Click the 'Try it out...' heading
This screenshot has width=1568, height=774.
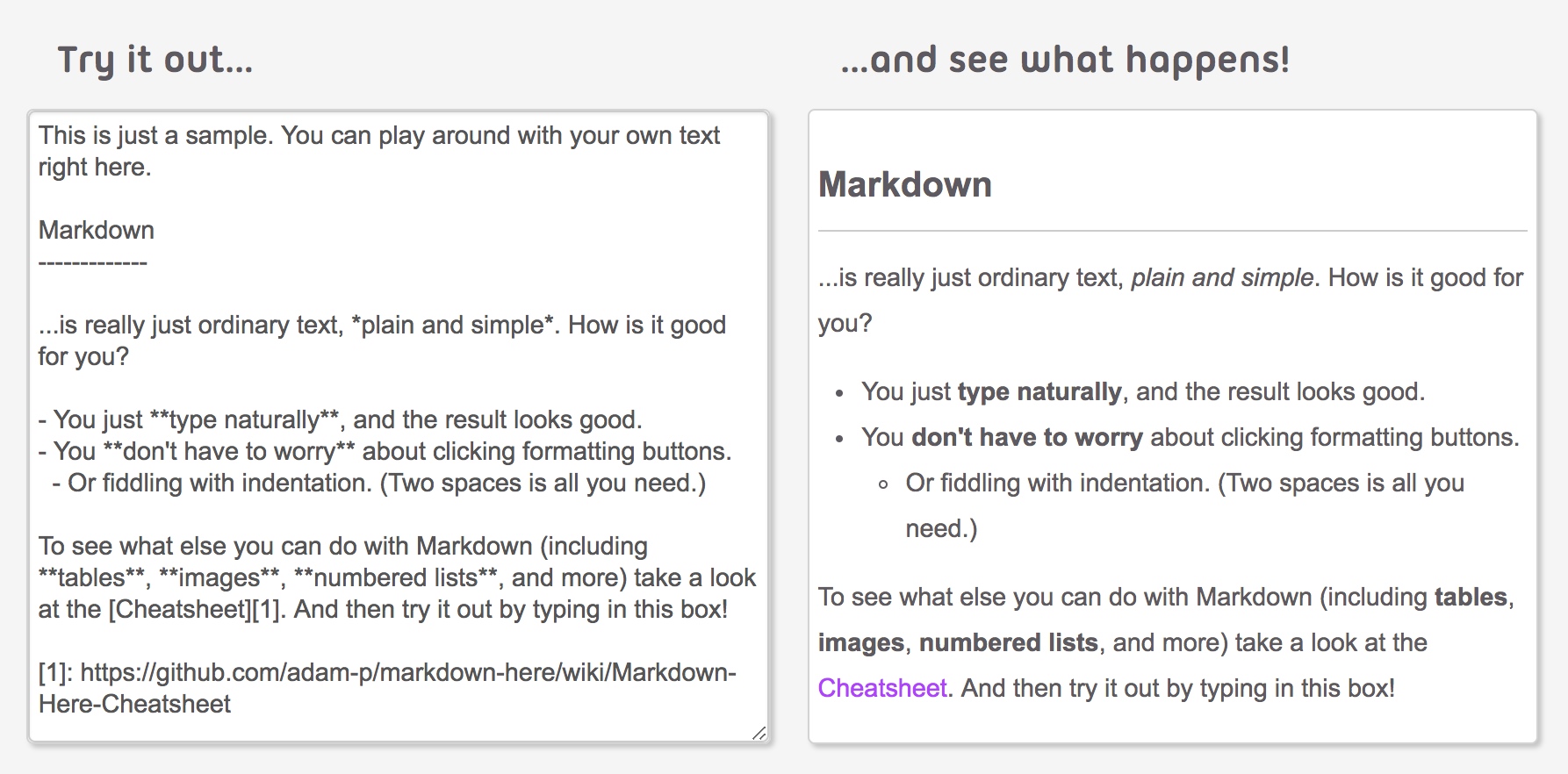pos(155,60)
